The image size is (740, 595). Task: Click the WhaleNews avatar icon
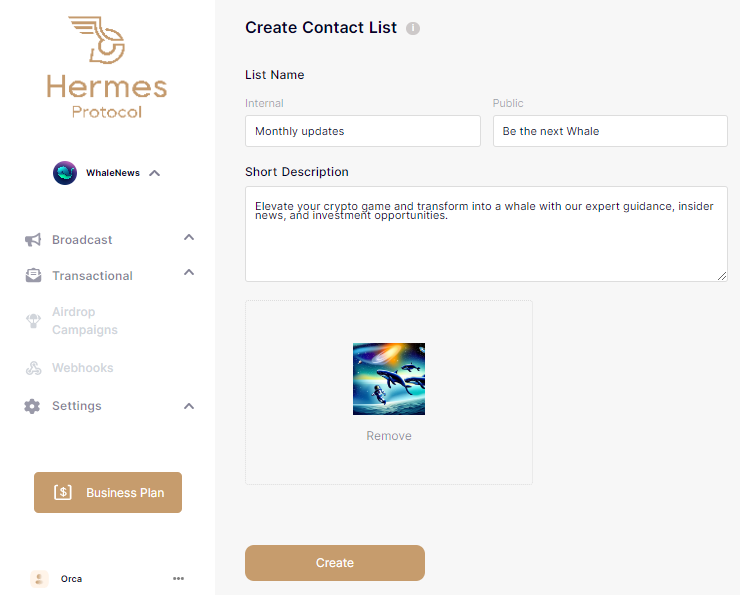[x=65, y=173]
